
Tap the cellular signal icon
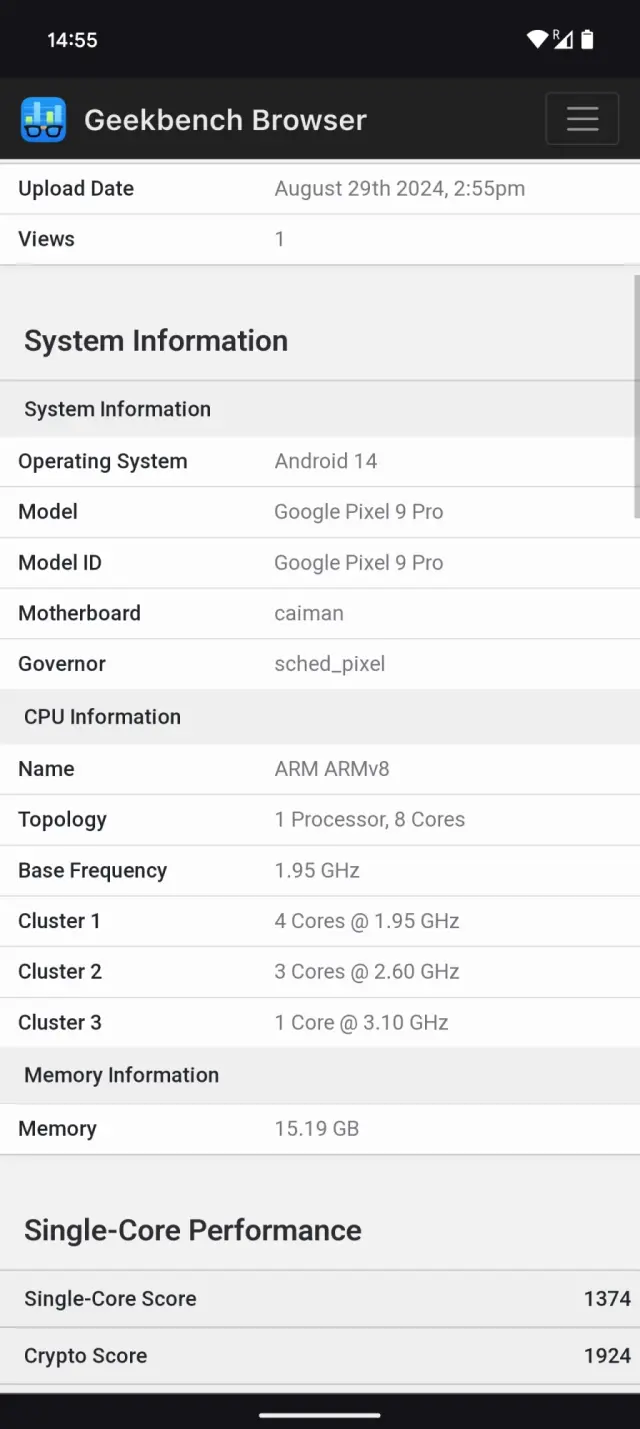pyautogui.click(x=563, y=39)
